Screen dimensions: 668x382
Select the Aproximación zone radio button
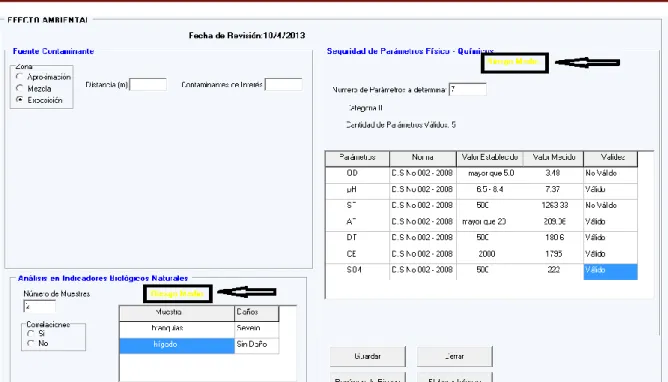pos(19,77)
